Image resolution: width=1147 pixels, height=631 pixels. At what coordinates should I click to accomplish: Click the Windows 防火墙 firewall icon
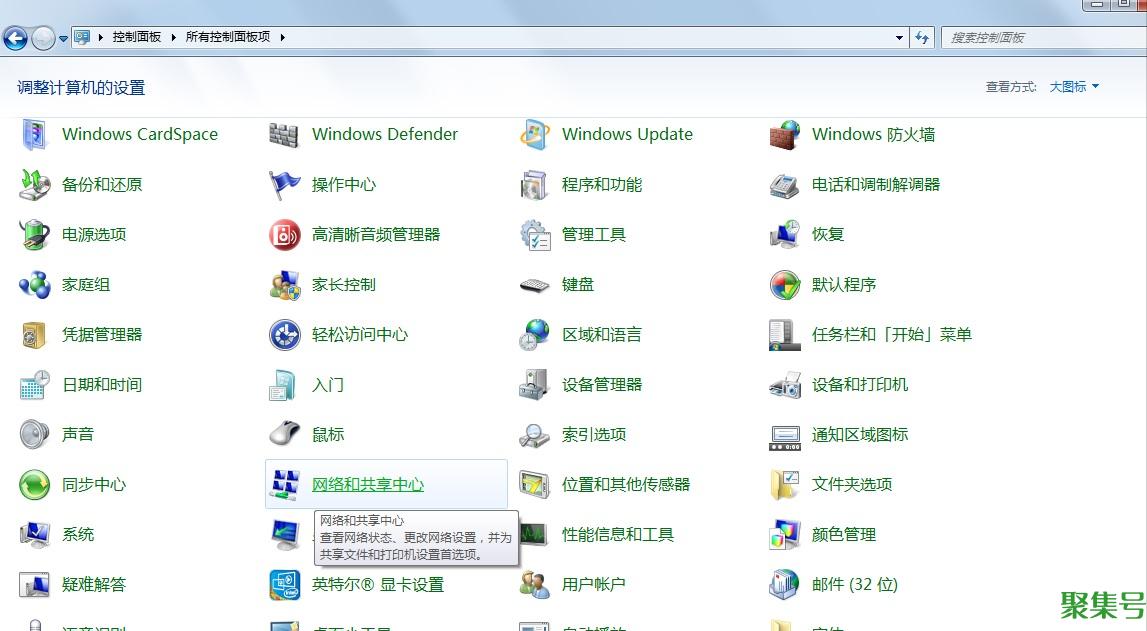point(784,135)
